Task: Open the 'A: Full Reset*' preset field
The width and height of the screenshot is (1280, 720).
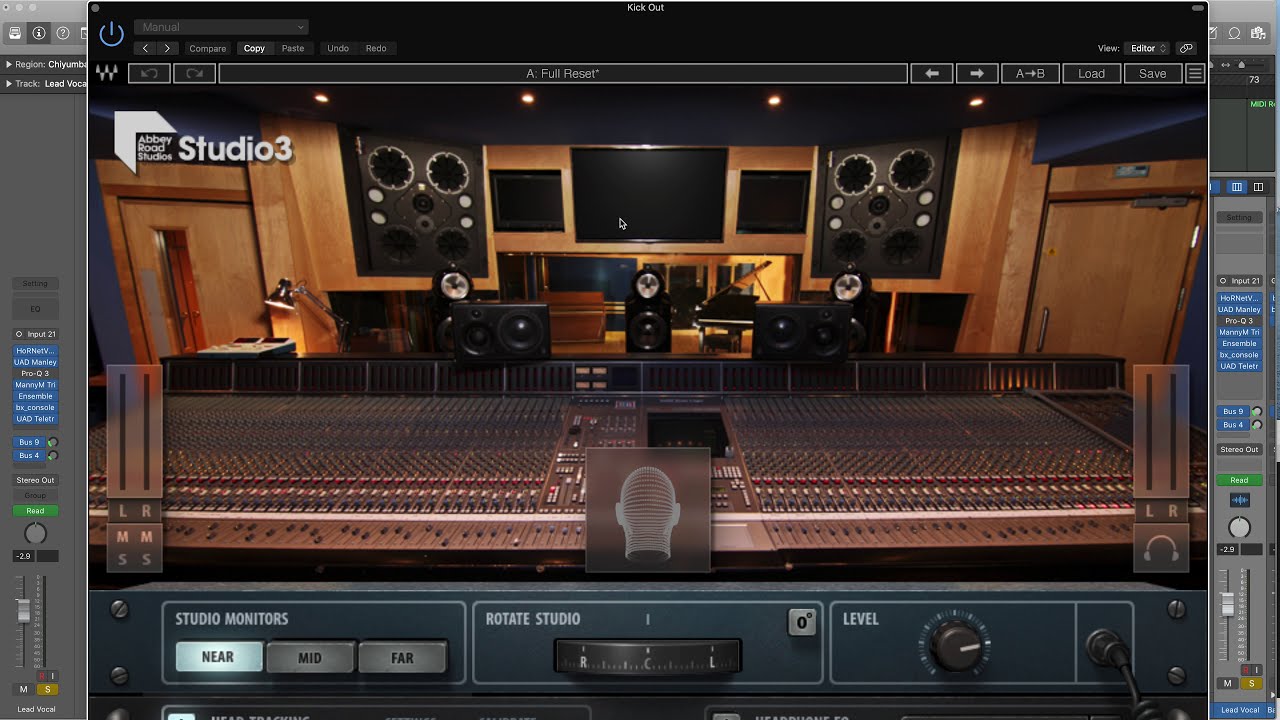Action: tap(563, 73)
